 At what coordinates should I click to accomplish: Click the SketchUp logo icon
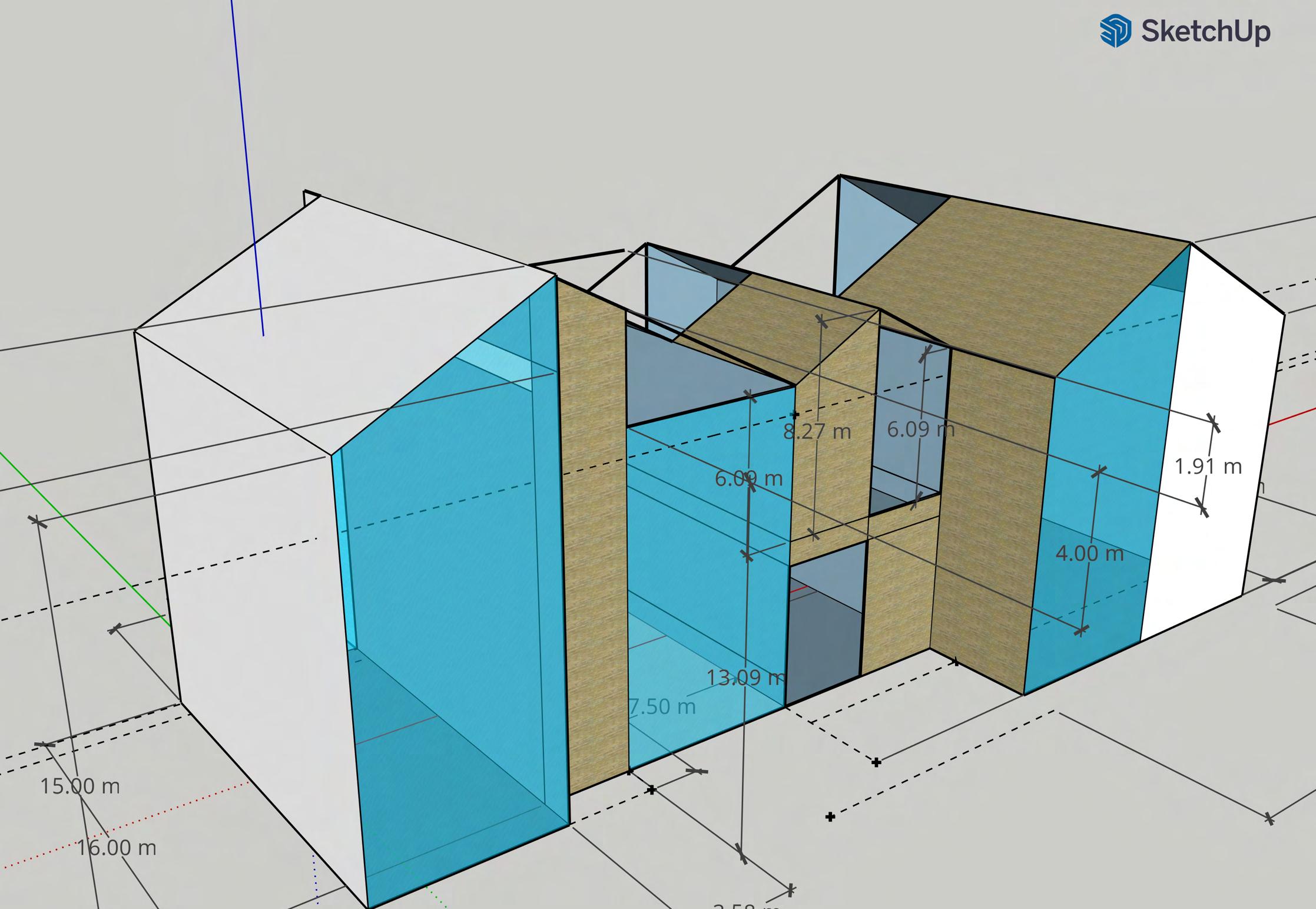coord(1115,31)
